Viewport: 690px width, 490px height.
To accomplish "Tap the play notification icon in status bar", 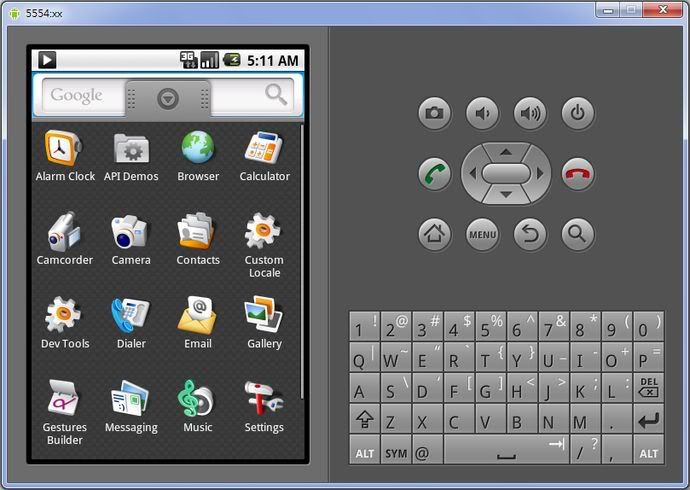I will [47, 60].
